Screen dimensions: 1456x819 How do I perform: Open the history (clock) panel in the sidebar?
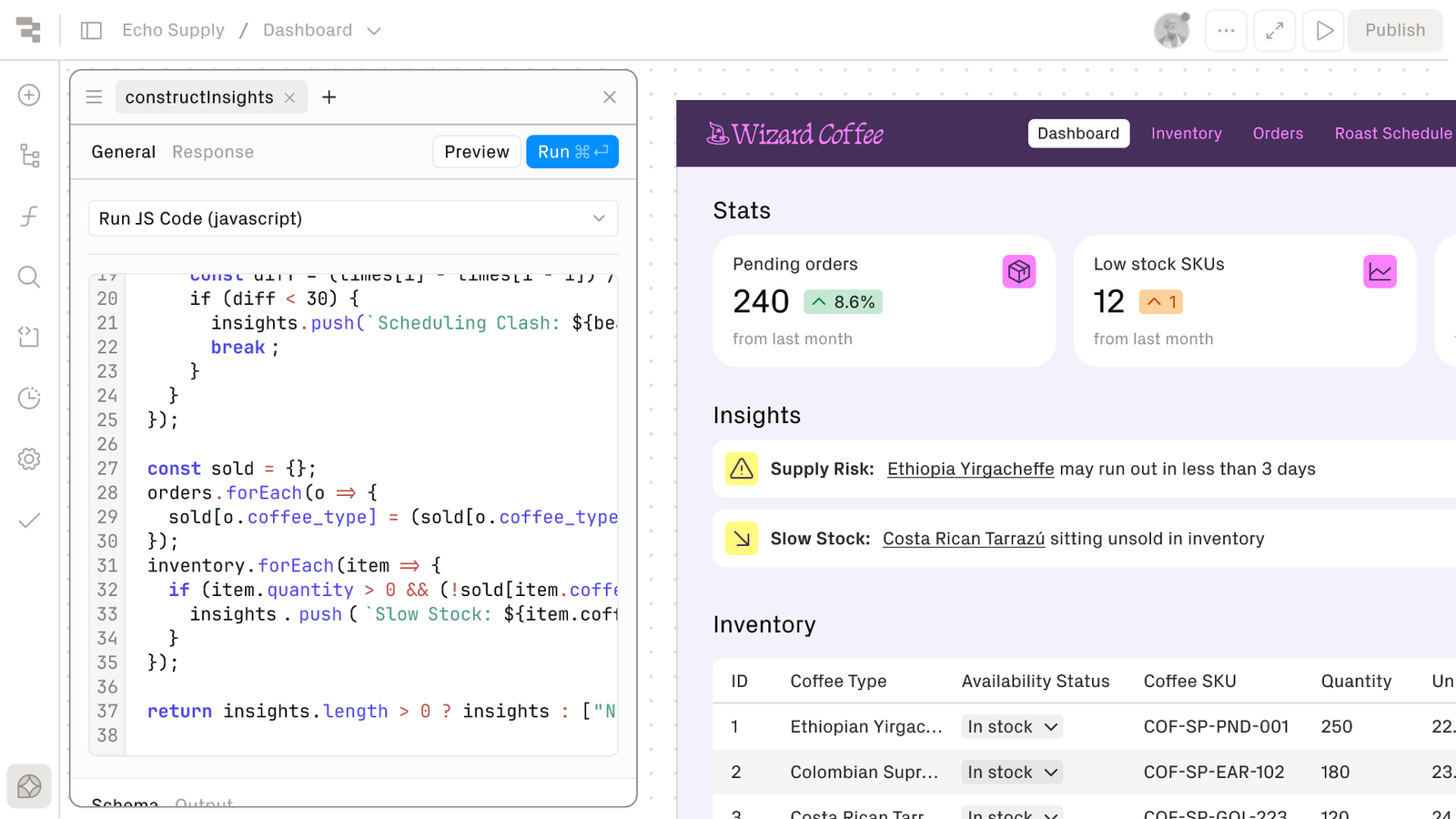(x=28, y=398)
